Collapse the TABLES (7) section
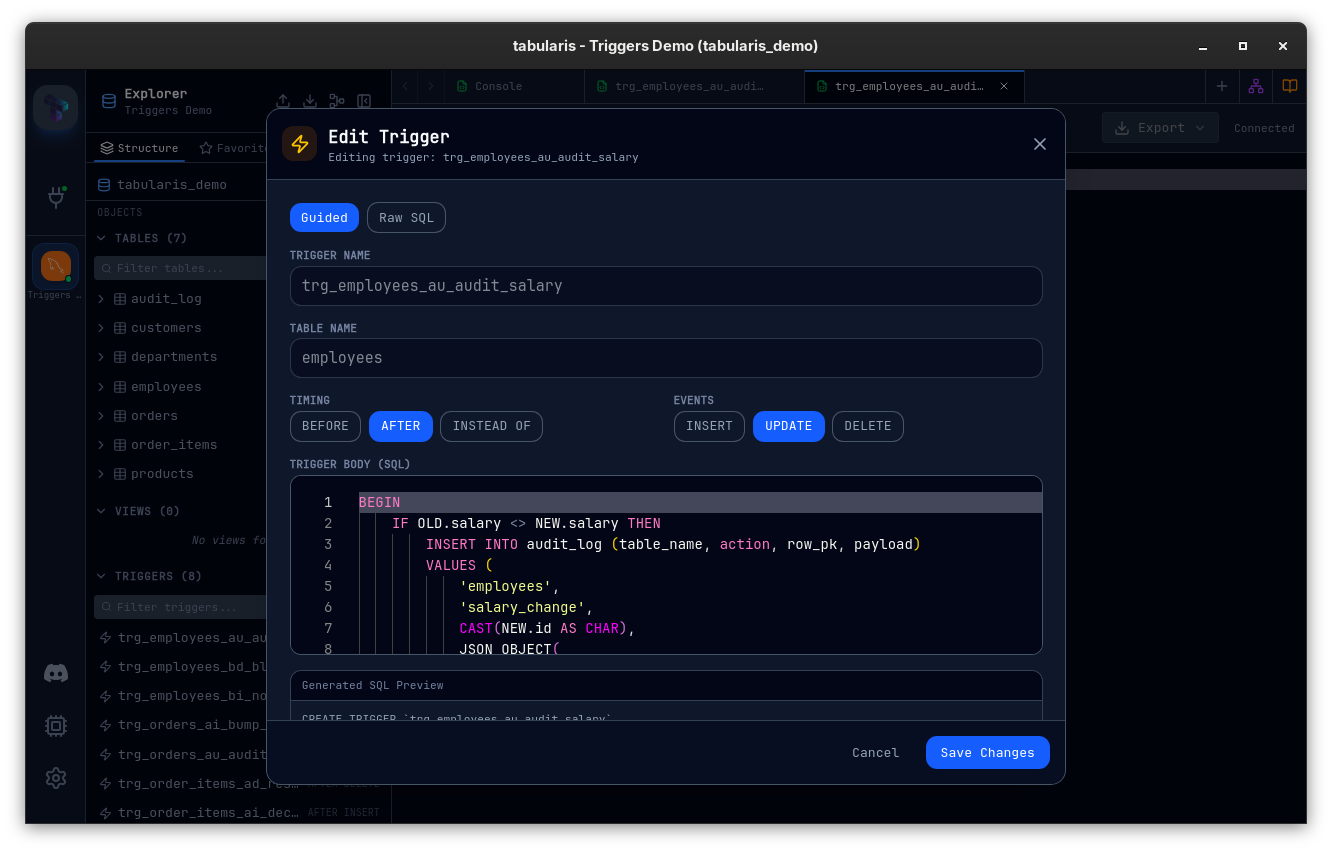Screen dimensions: 1332x852 coord(101,238)
